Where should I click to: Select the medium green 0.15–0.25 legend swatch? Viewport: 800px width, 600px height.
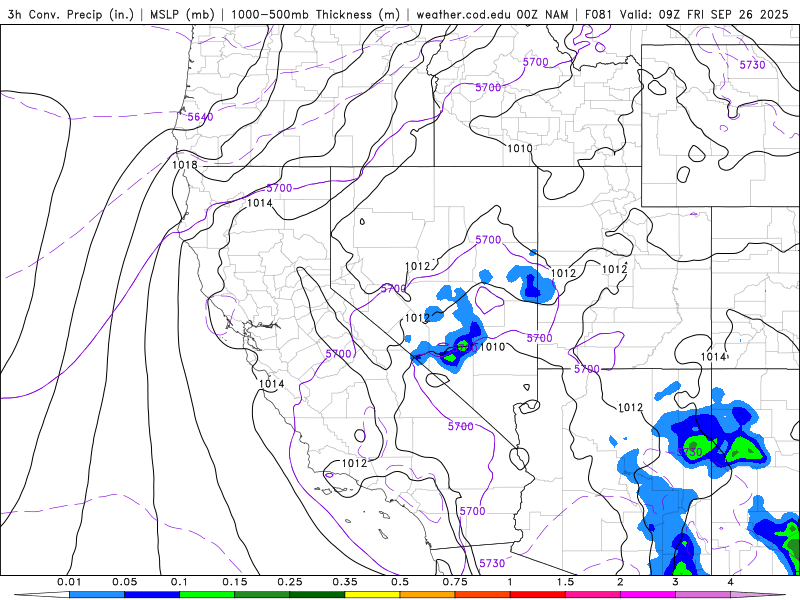[262, 595]
